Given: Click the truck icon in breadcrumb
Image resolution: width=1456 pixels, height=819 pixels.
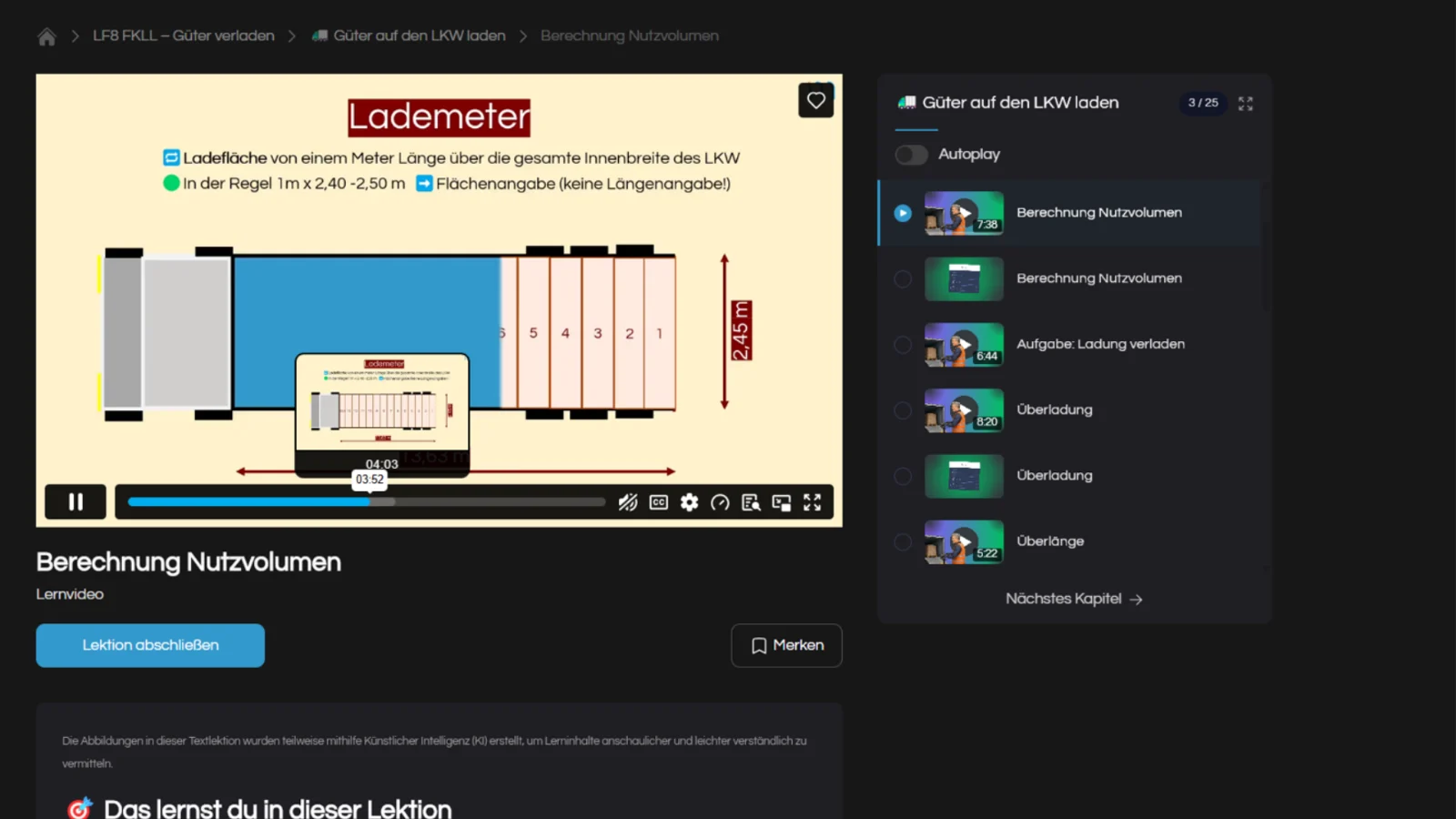Looking at the screenshot, I should pos(319,35).
